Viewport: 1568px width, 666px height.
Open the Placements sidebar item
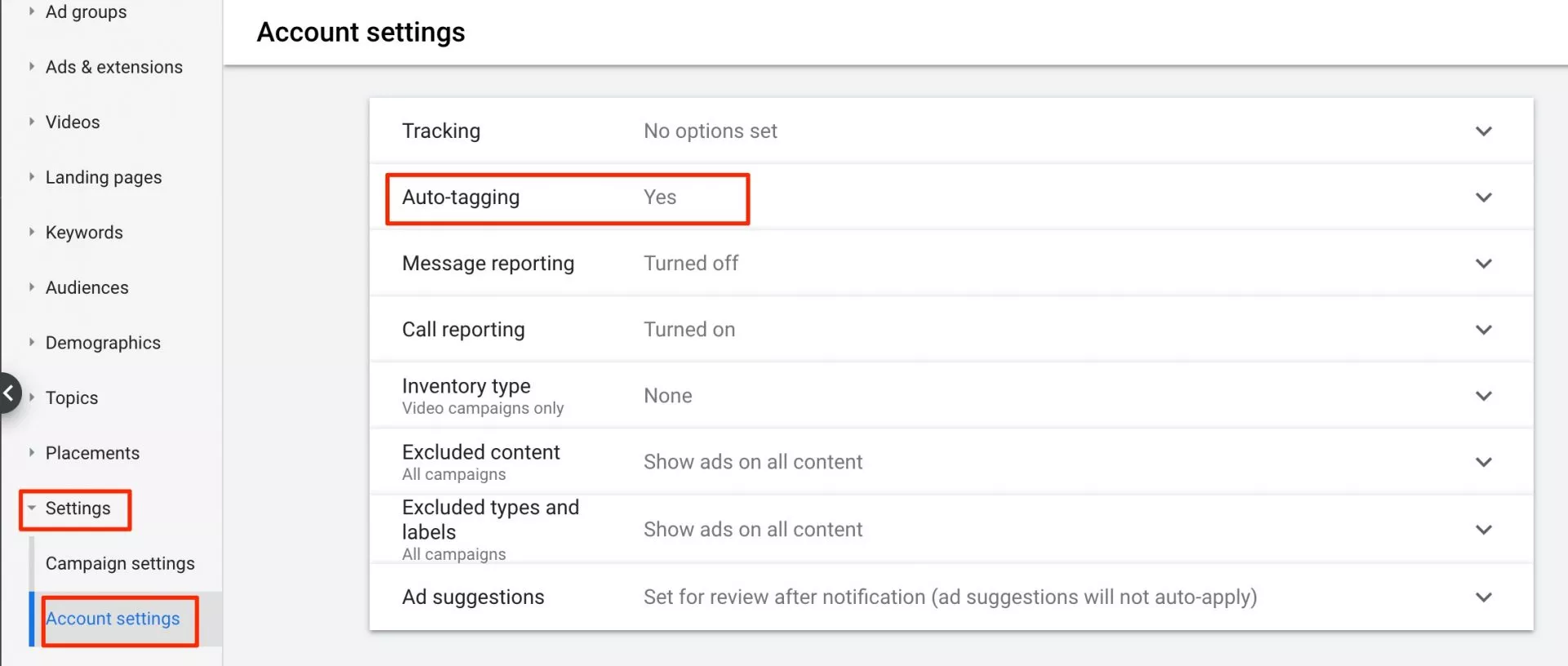92,453
